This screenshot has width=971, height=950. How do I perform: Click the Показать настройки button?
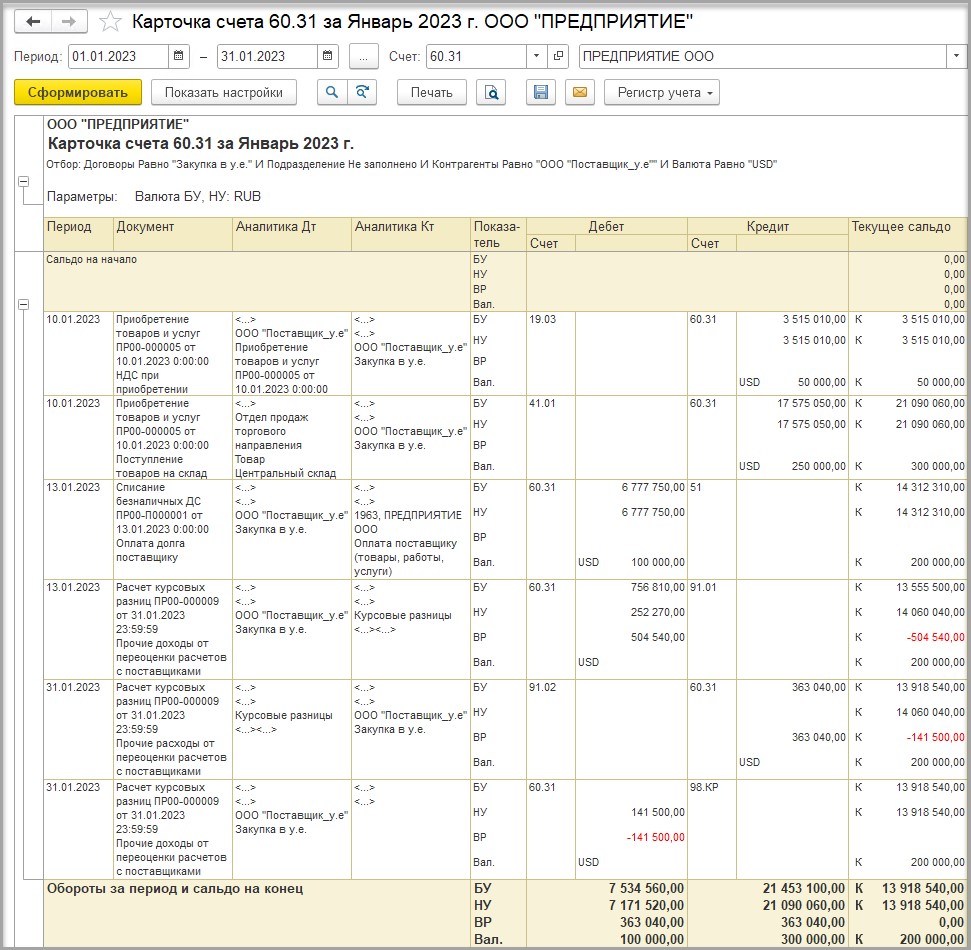224,93
